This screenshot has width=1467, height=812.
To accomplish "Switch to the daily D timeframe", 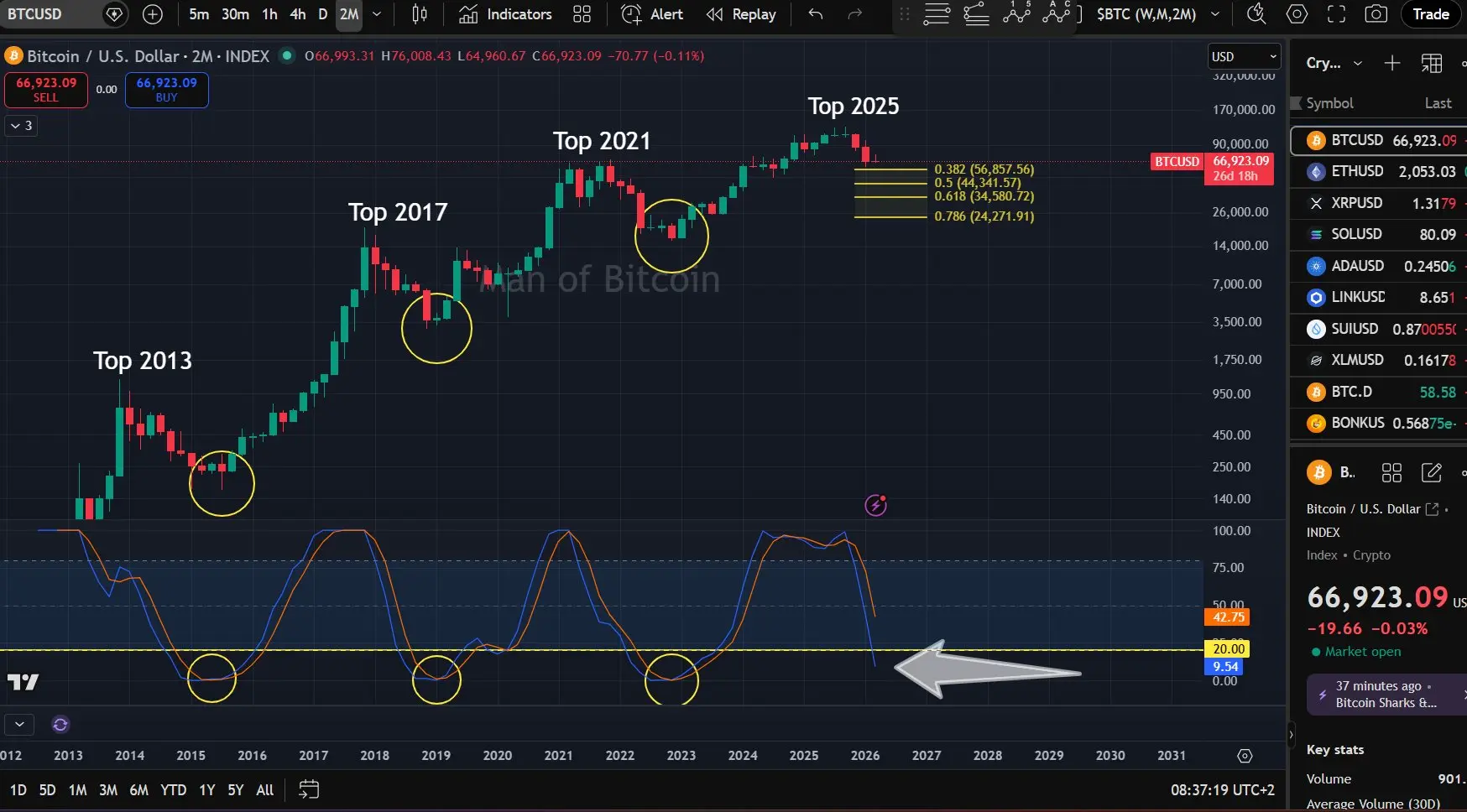I will click(322, 14).
